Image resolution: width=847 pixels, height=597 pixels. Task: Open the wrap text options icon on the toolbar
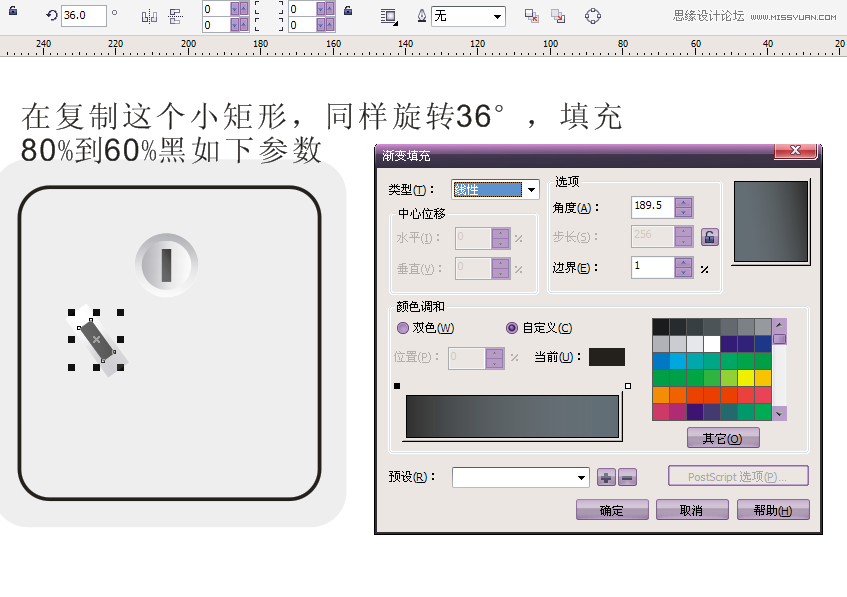tap(389, 16)
